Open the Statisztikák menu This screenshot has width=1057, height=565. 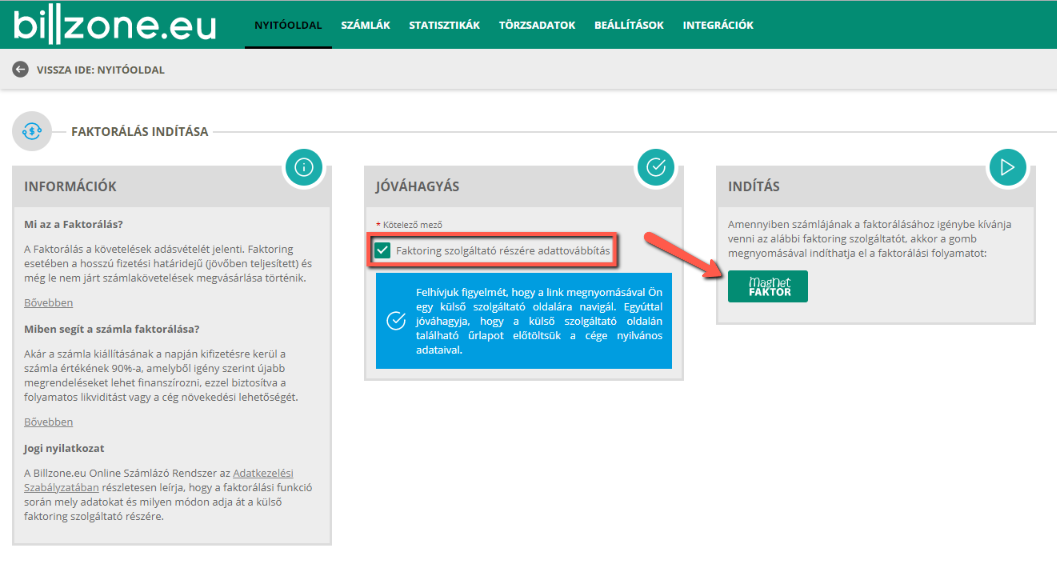pyautogui.click(x=444, y=25)
